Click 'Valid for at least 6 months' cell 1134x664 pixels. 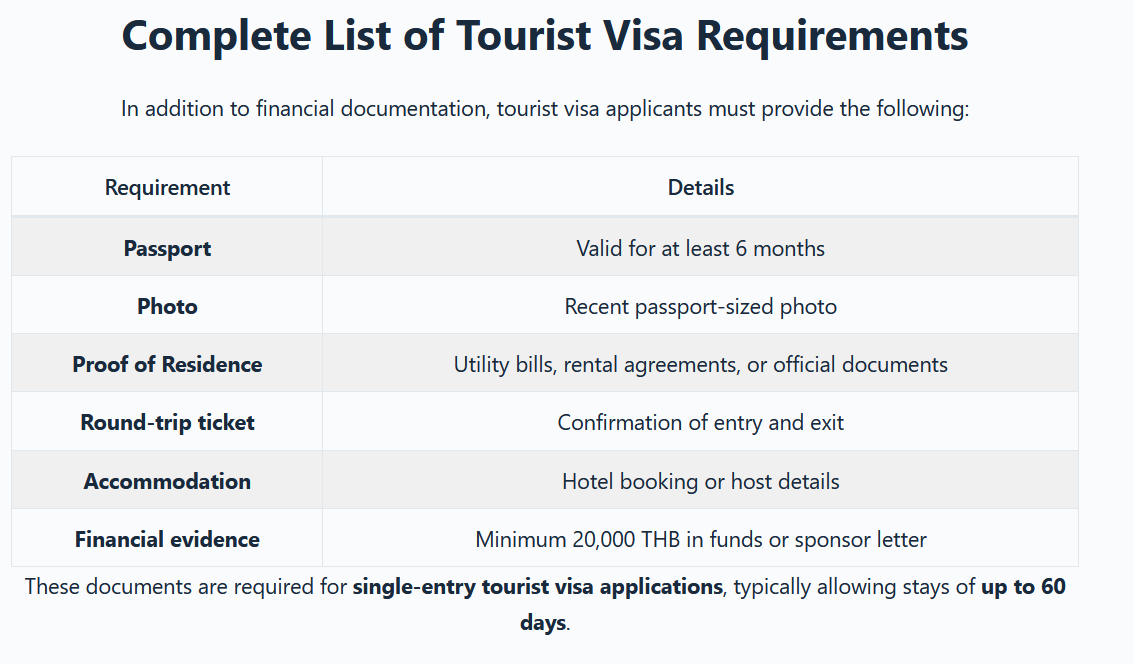coord(700,248)
